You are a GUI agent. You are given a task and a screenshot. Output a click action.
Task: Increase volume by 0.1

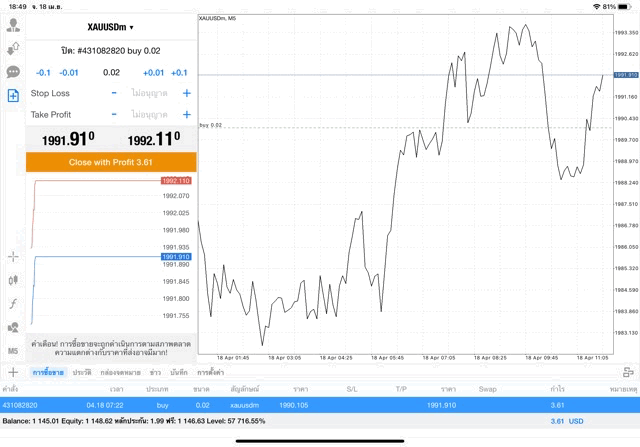pyautogui.click(x=179, y=73)
